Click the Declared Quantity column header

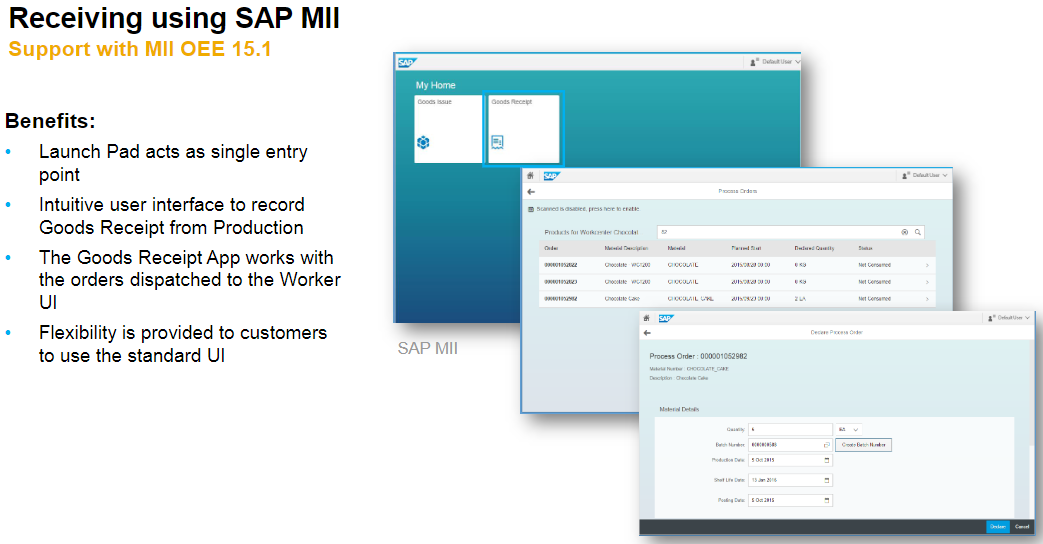pos(814,248)
